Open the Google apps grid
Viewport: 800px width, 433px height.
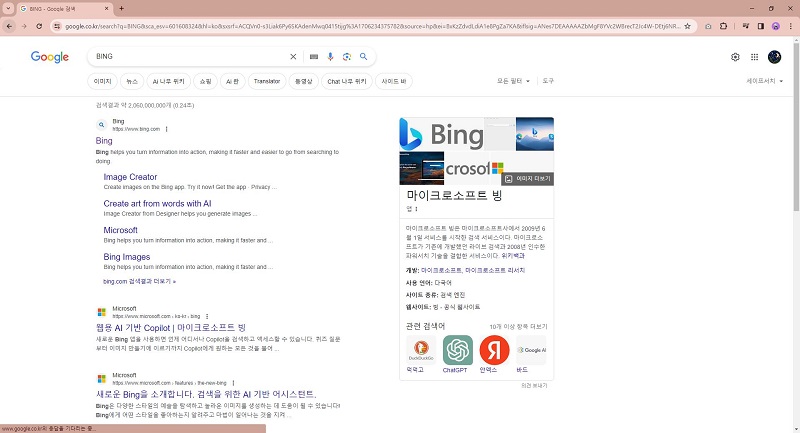(x=755, y=57)
